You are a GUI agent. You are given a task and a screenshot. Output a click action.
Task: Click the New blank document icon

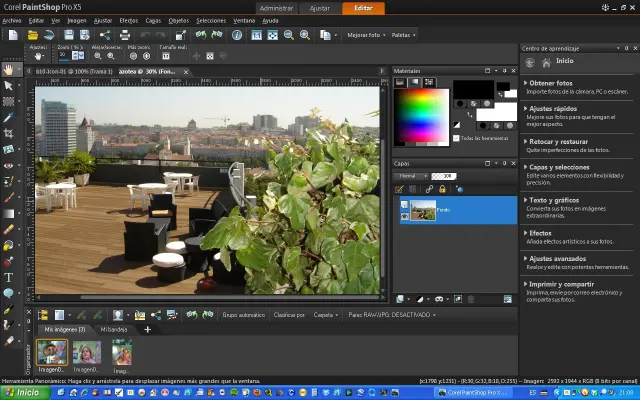pyautogui.click(x=11, y=34)
